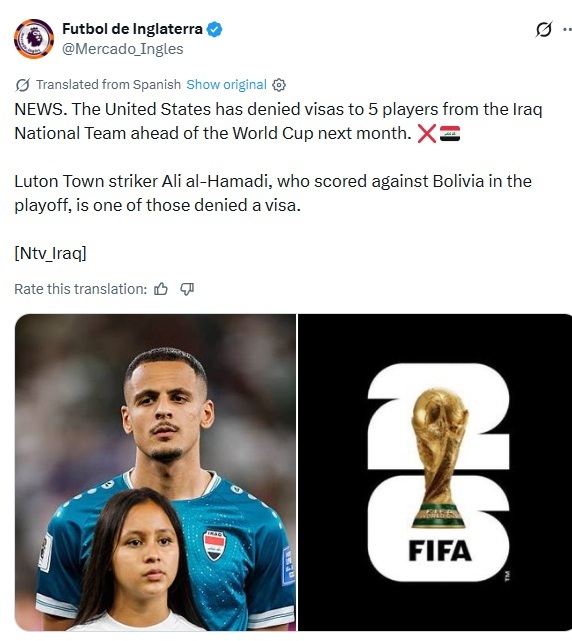Image resolution: width=572 pixels, height=641 pixels.
Task: Open translation settings gear icon
Action: (x=279, y=85)
